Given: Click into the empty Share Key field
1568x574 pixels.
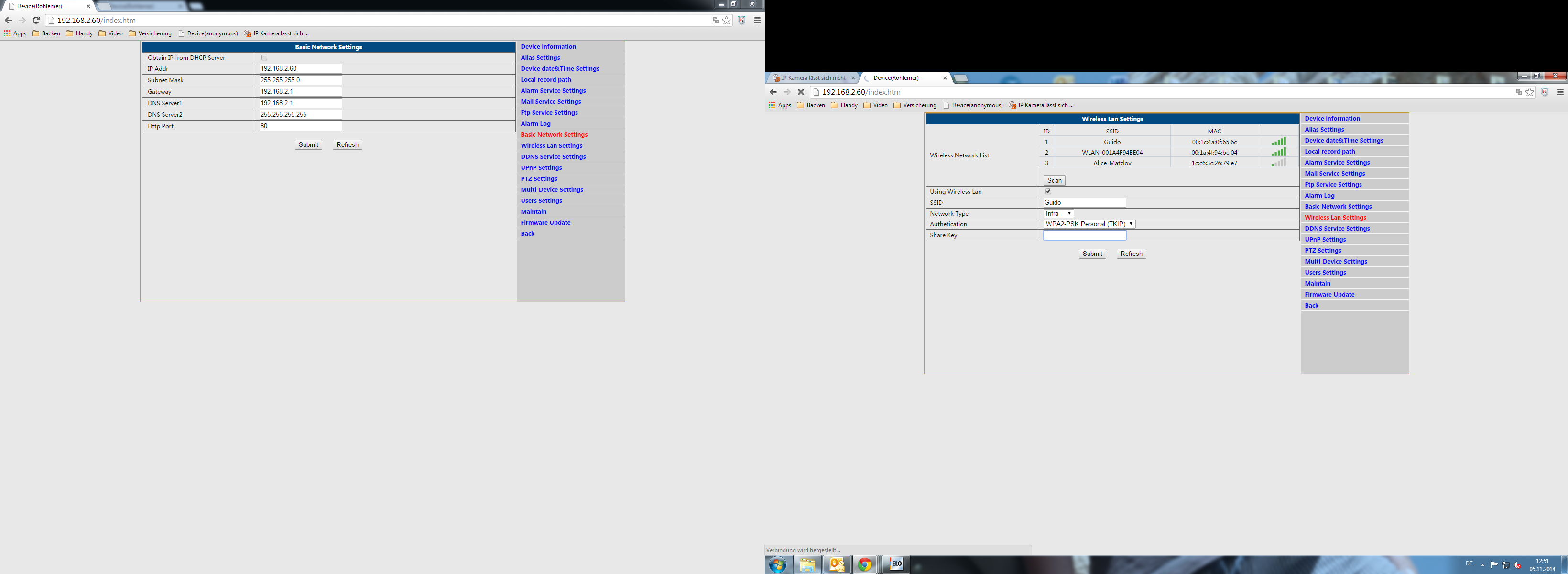Looking at the screenshot, I should tap(1084, 235).
